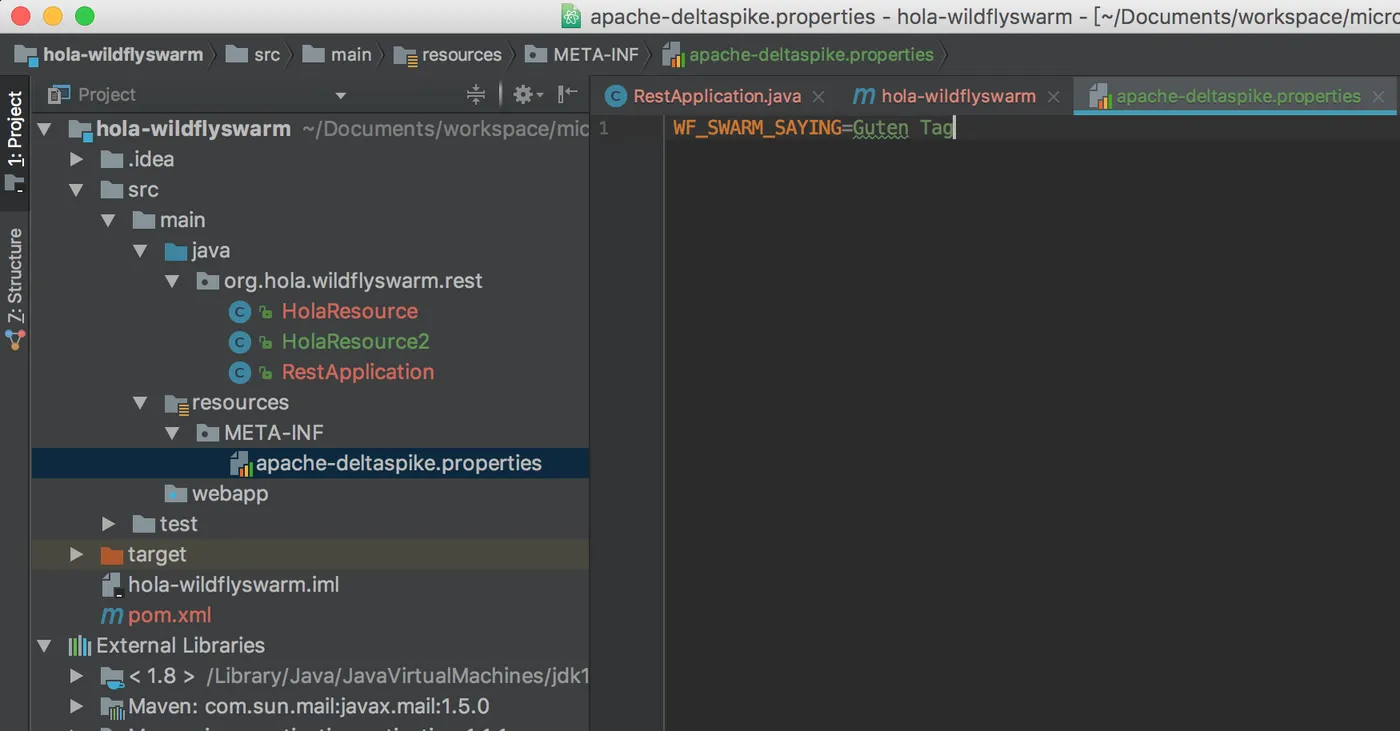Hide the Project tool window
Screen dimensions: 1400x731
click(568, 95)
